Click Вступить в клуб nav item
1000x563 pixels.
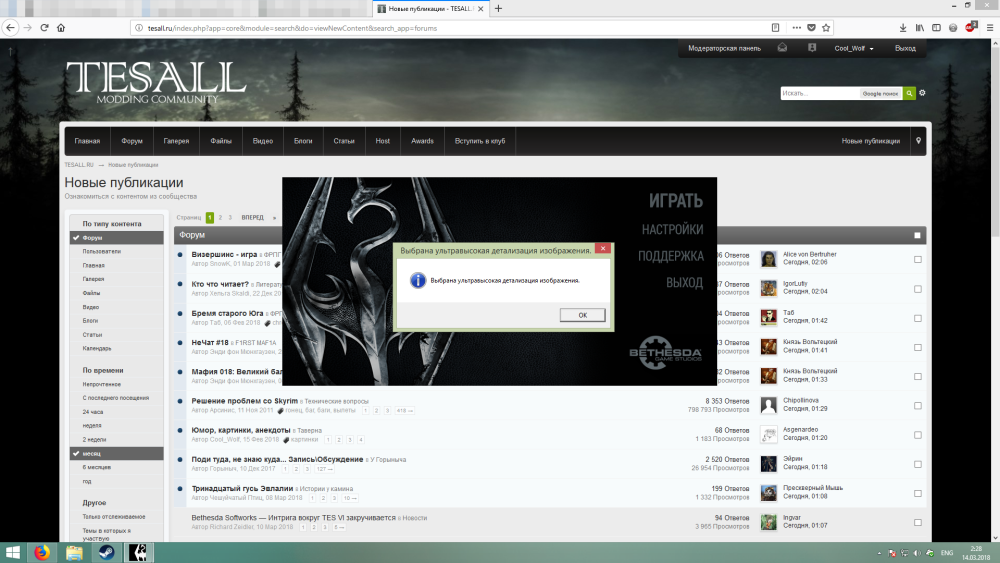click(480, 141)
